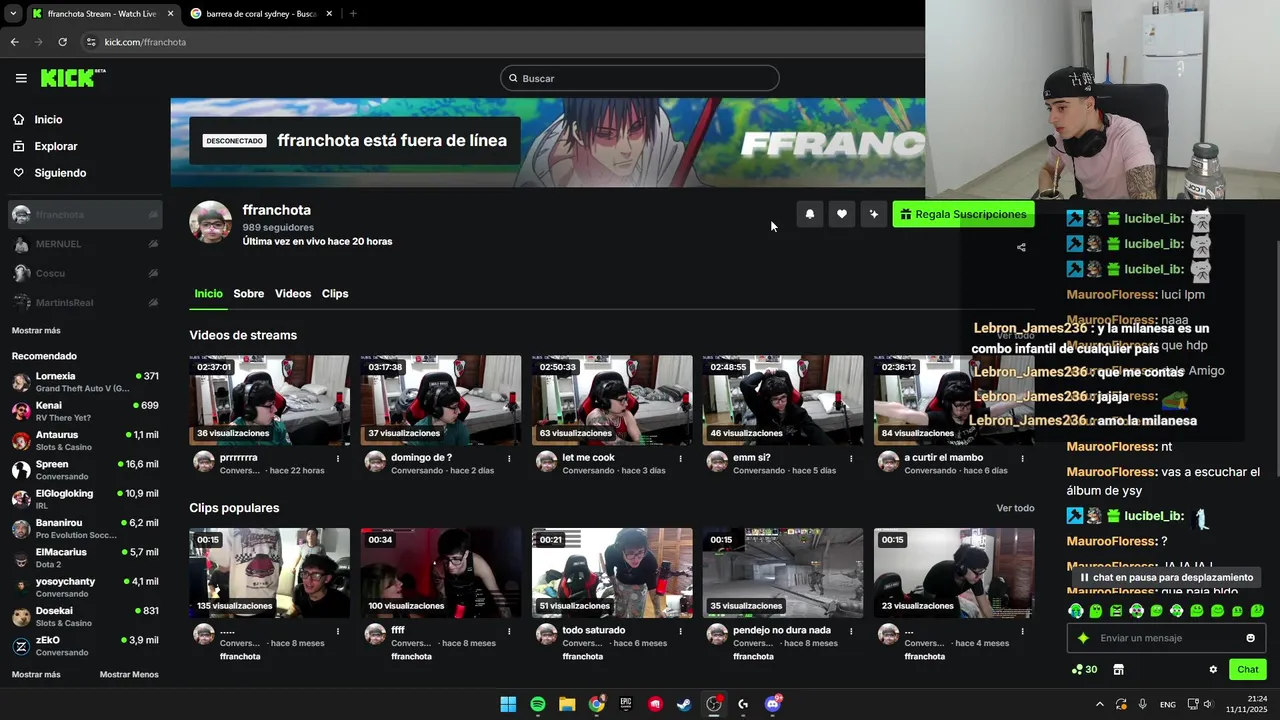The height and width of the screenshot is (720, 1280).
Task: Open the prrrrrrra stream video thumbnail
Action: pos(270,400)
